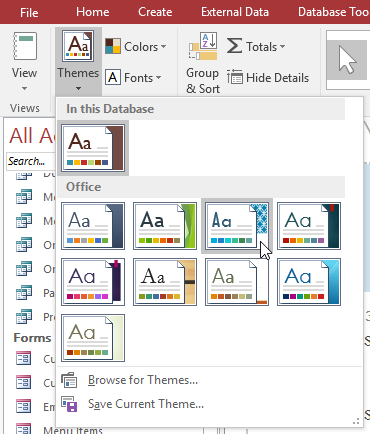
Task: Switch to the Home tab
Action: [93, 12]
